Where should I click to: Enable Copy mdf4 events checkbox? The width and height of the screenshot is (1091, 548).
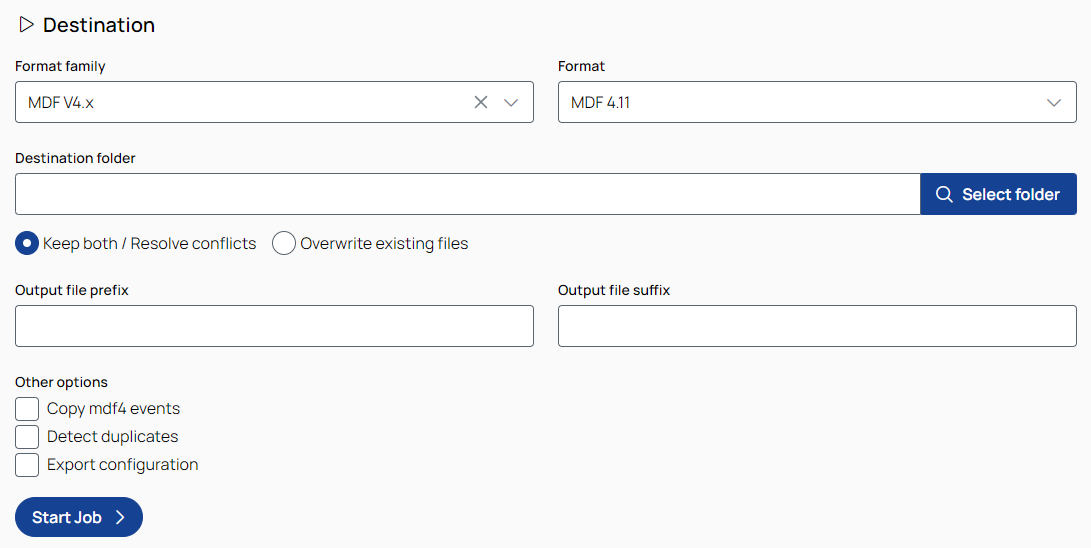(x=27, y=409)
